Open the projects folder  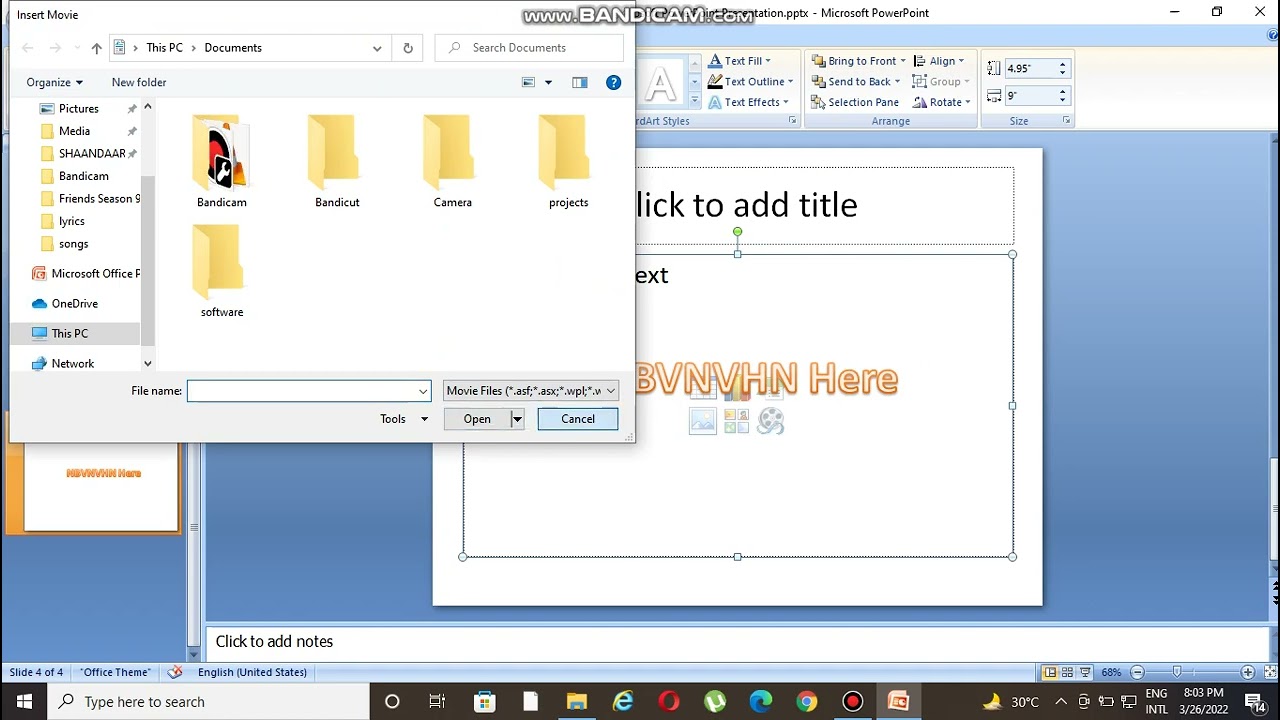(x=568, y=161)
